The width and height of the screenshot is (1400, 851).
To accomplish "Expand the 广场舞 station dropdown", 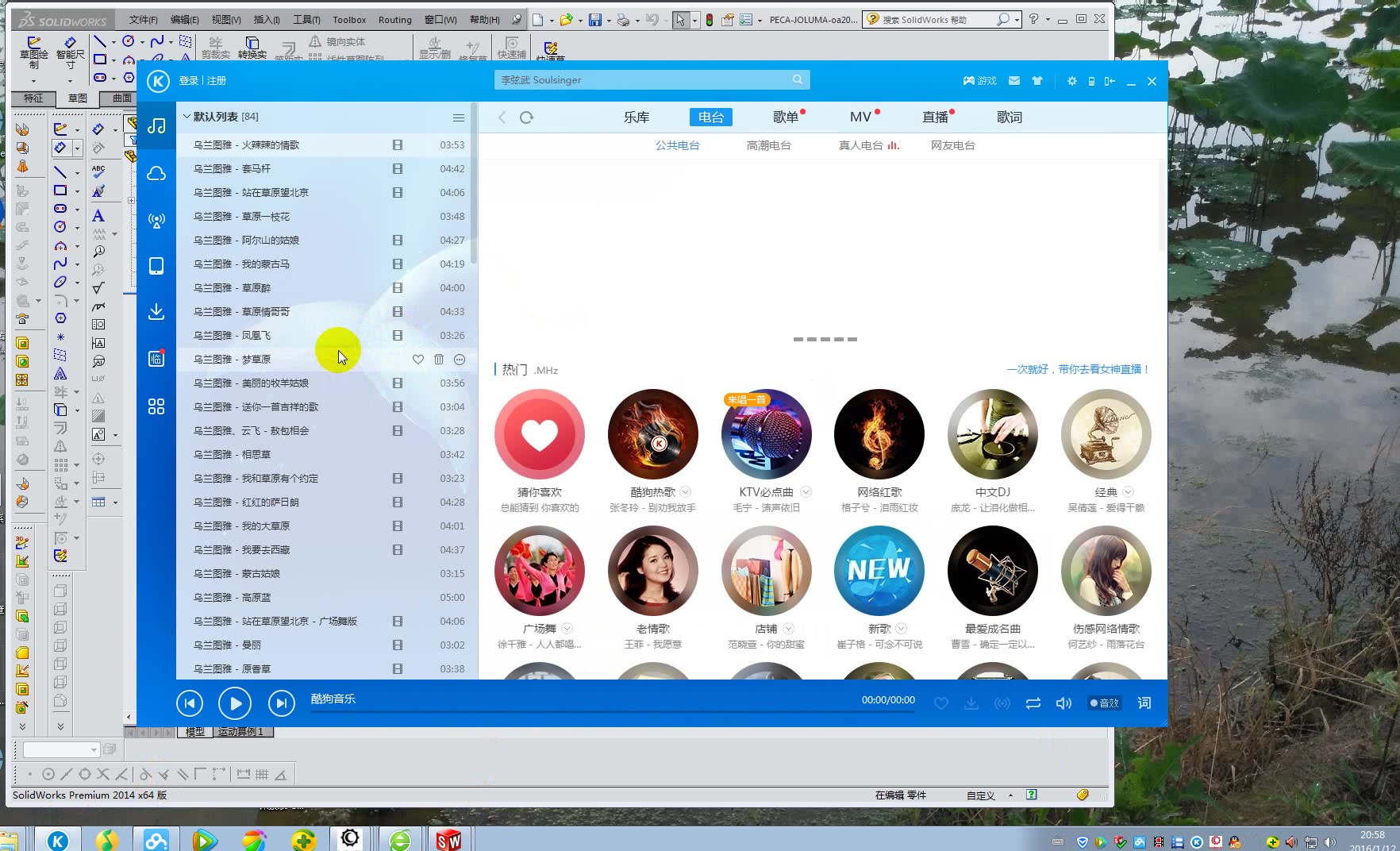I will coord(567,629).
